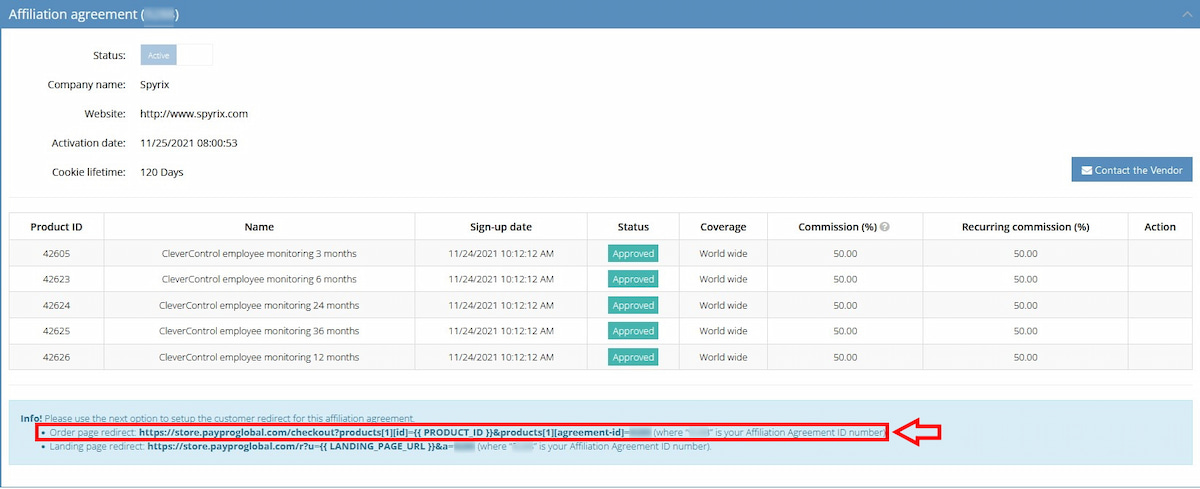
Task: Sort by Product ID column header
Action: (x=56, y=227)
